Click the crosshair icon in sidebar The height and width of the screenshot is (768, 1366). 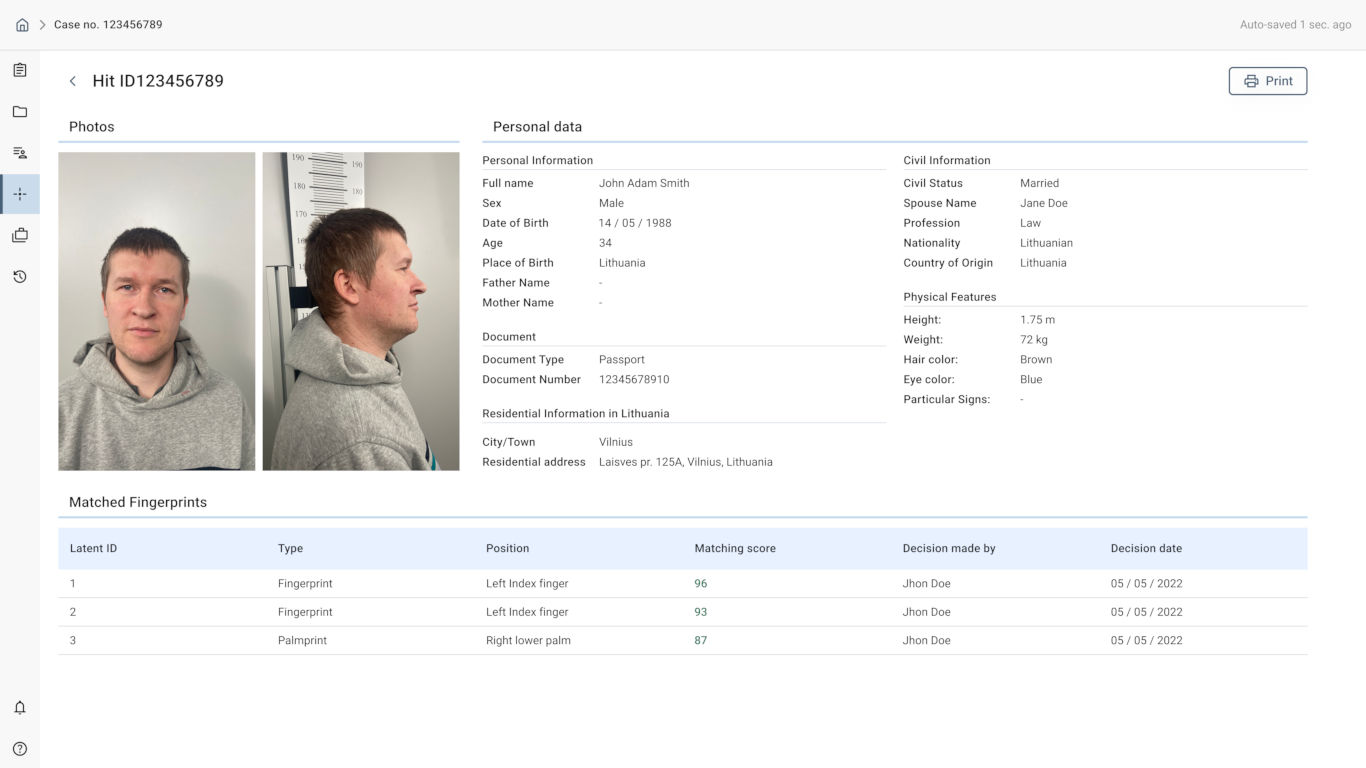coord(20,194)
